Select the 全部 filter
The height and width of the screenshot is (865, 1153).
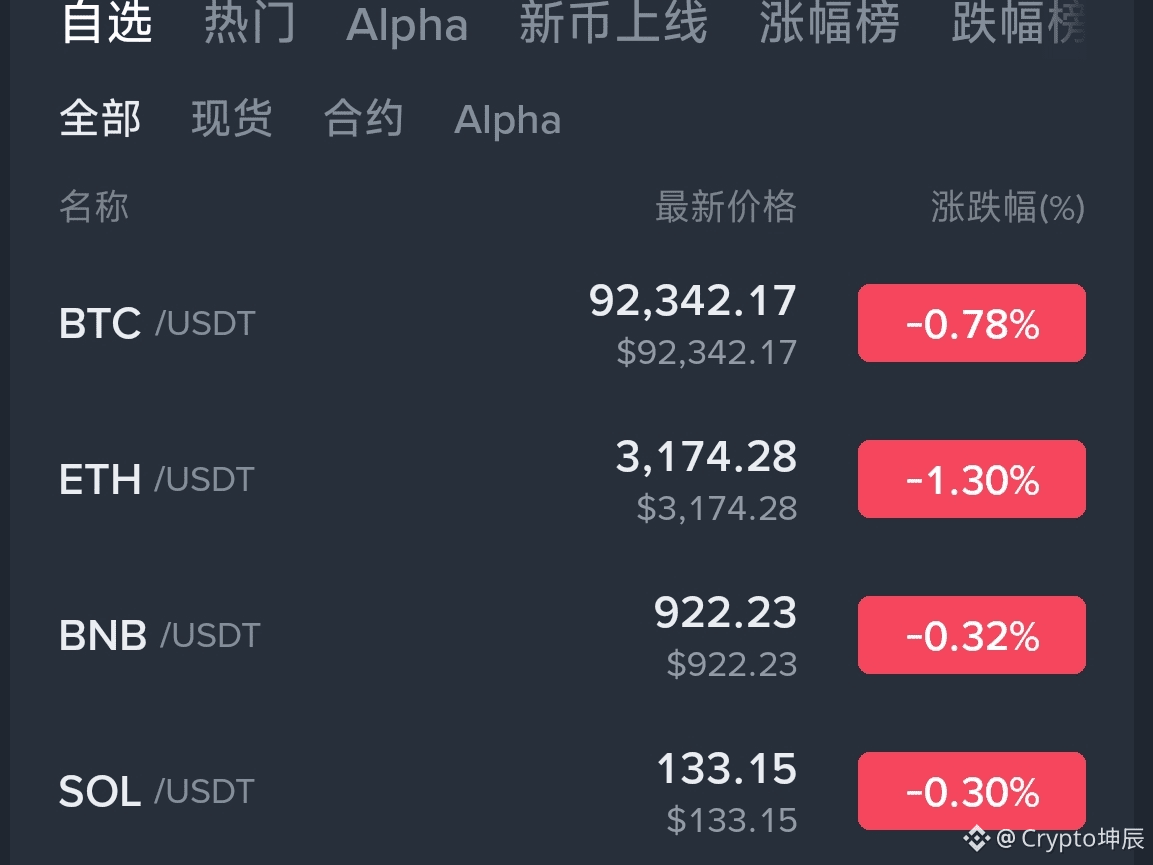pyautogui.click(x=100, y=118)
